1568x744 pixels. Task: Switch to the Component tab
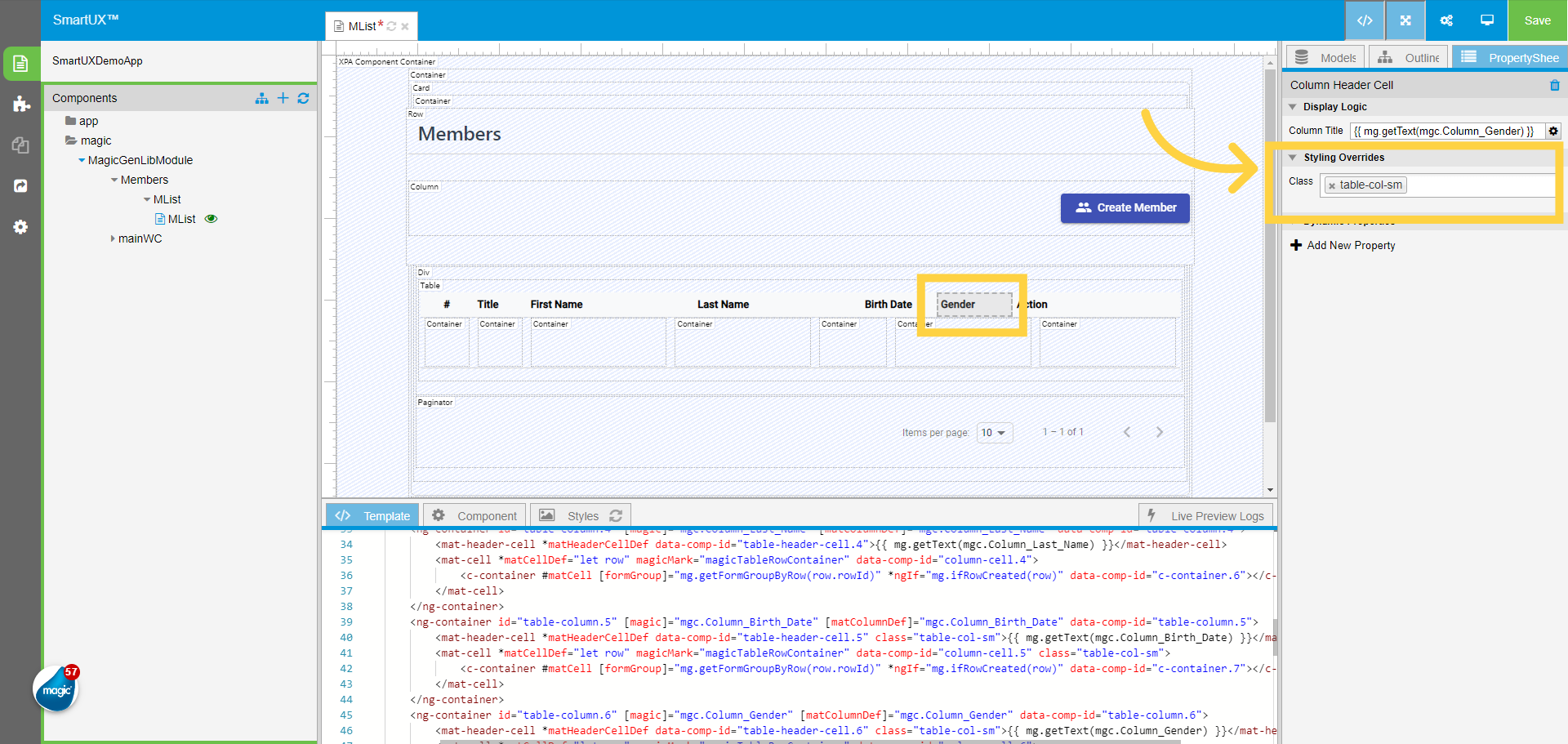point(474,516)
